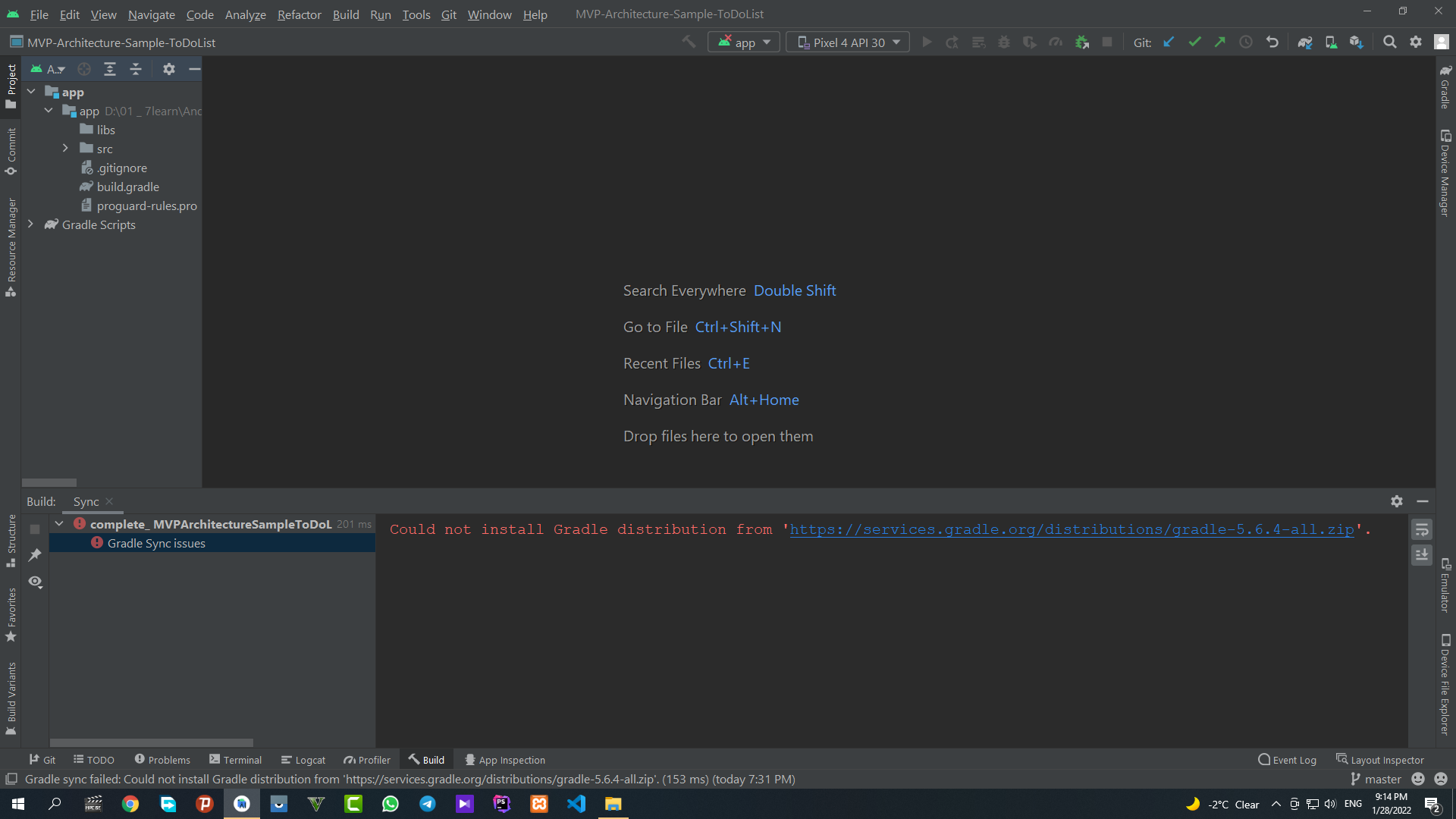Select the Pixel 4 API 30 device dropdown
The width and height of the screenshot is (1456, 819).
pos(849,42)
